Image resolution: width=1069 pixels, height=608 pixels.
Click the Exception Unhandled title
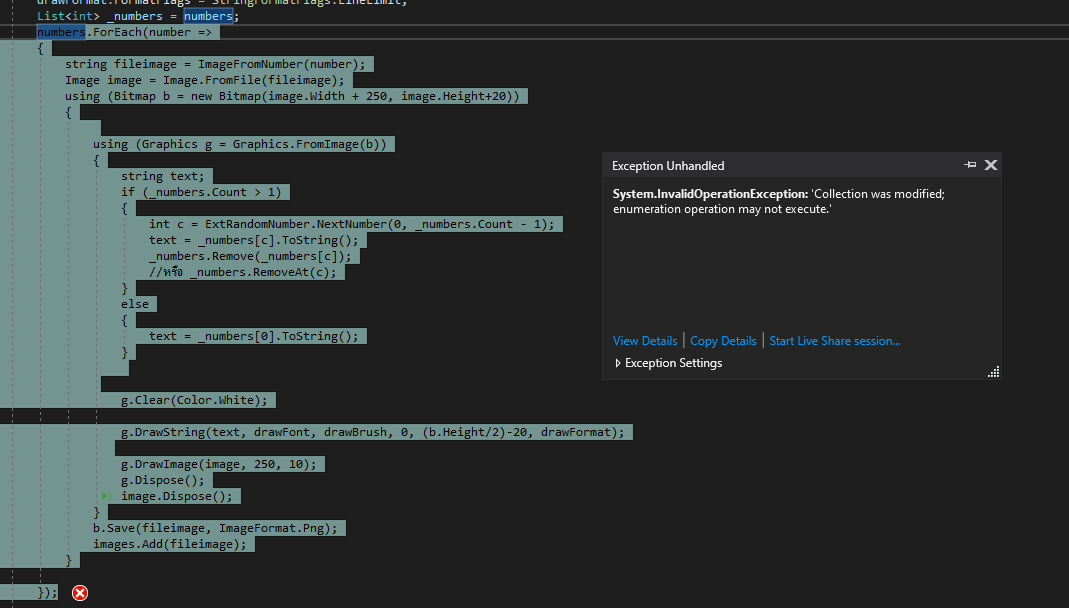[668, 166]
